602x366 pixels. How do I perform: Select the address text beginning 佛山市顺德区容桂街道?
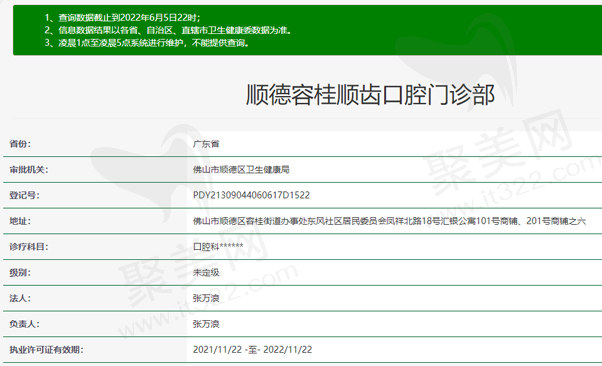click(x=389, y=221)
